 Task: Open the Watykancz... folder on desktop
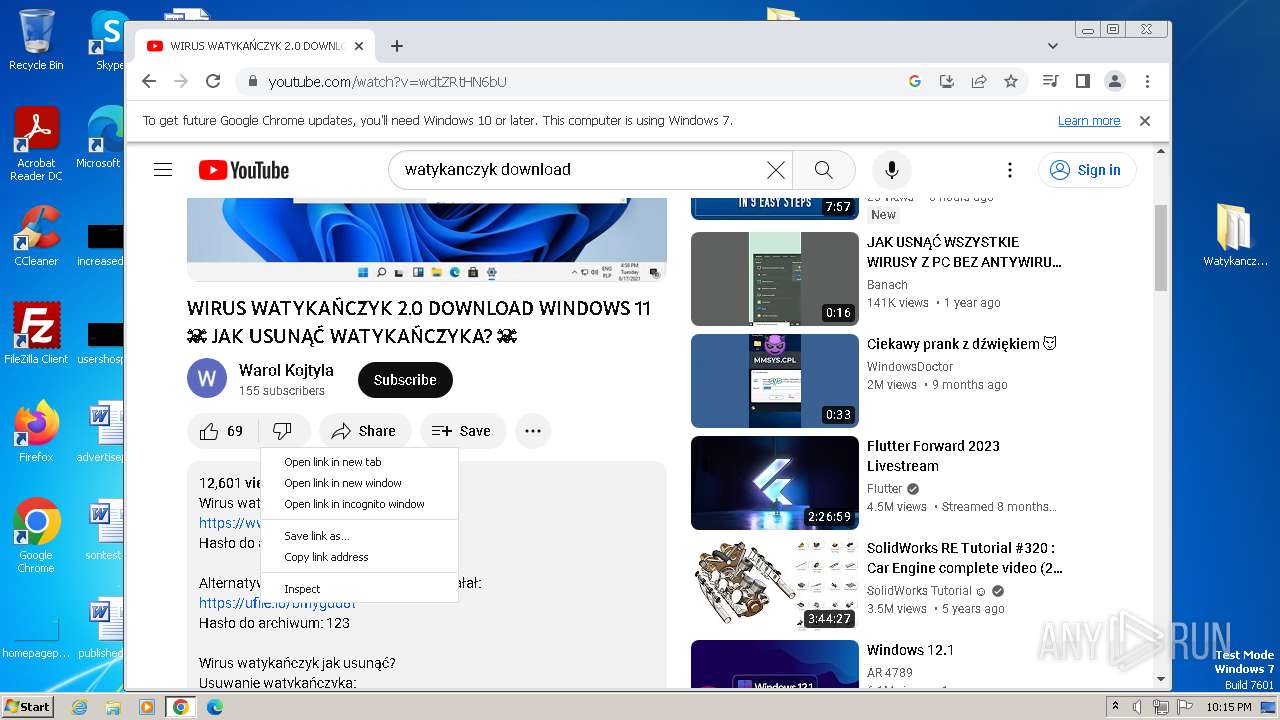click(x=1235, y=236)
